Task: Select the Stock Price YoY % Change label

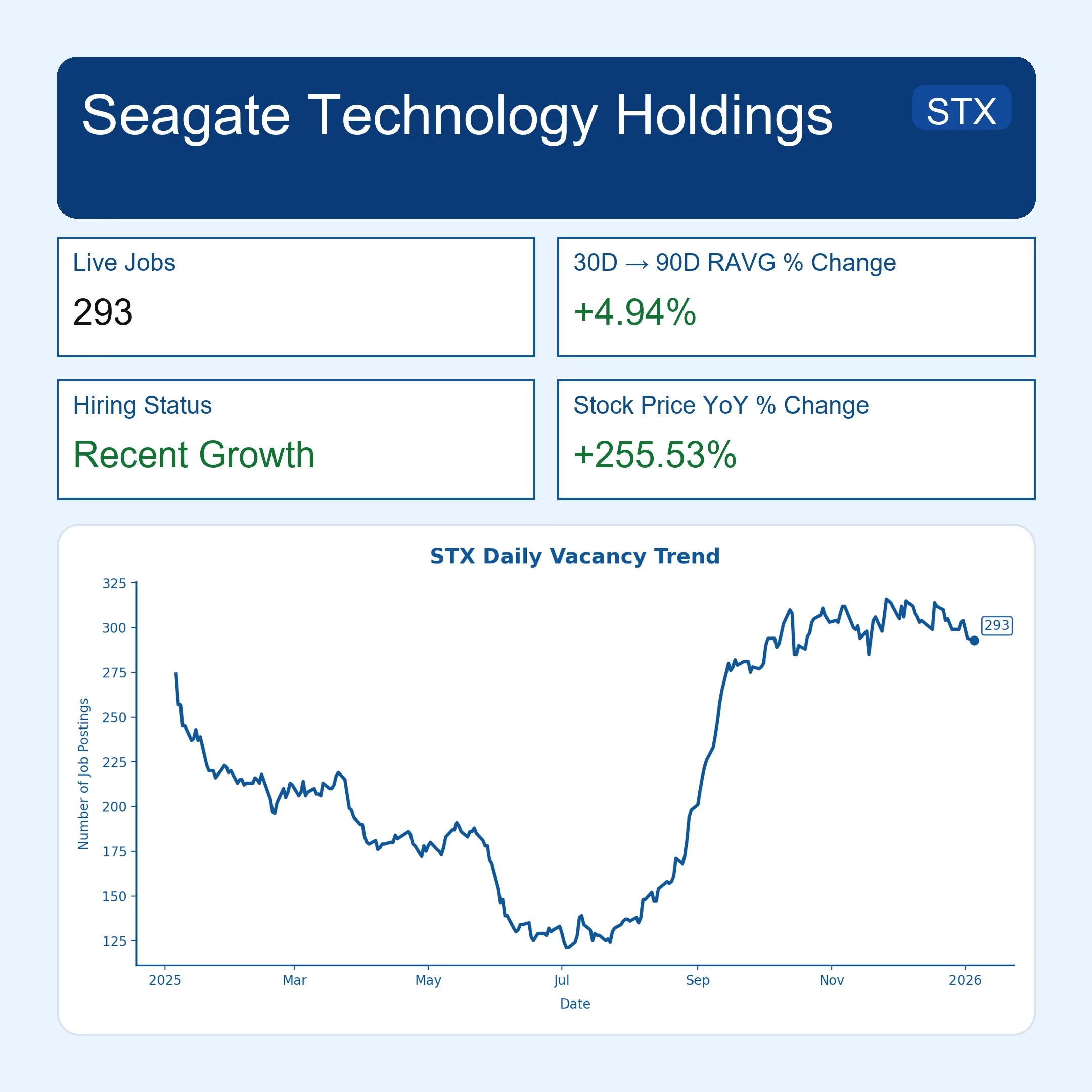Action: [x=720, y=405]
